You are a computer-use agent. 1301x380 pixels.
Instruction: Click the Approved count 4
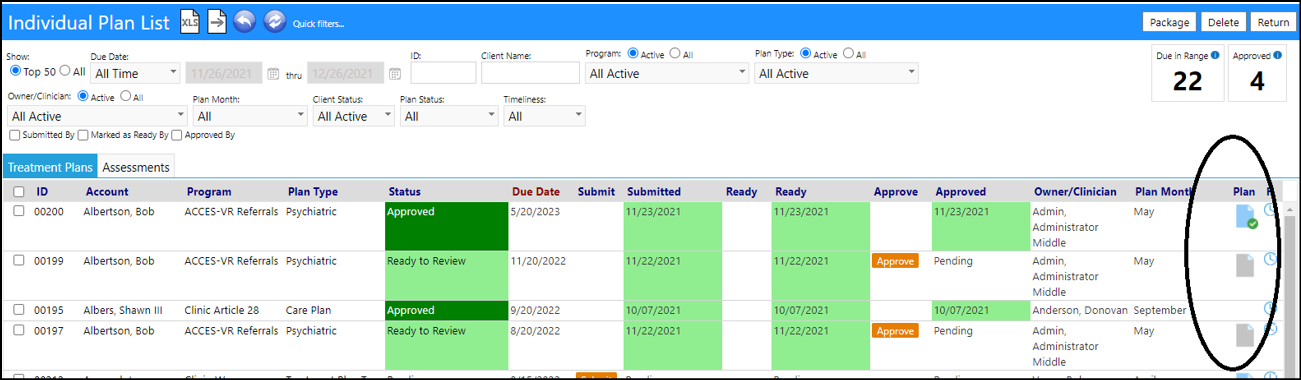tap(1257, 83)
